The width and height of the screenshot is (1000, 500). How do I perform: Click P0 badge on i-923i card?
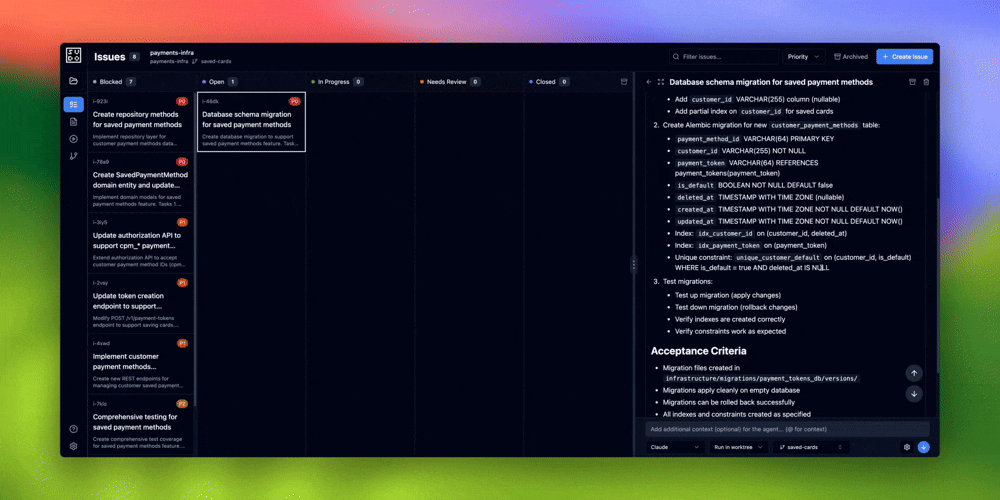182,101
